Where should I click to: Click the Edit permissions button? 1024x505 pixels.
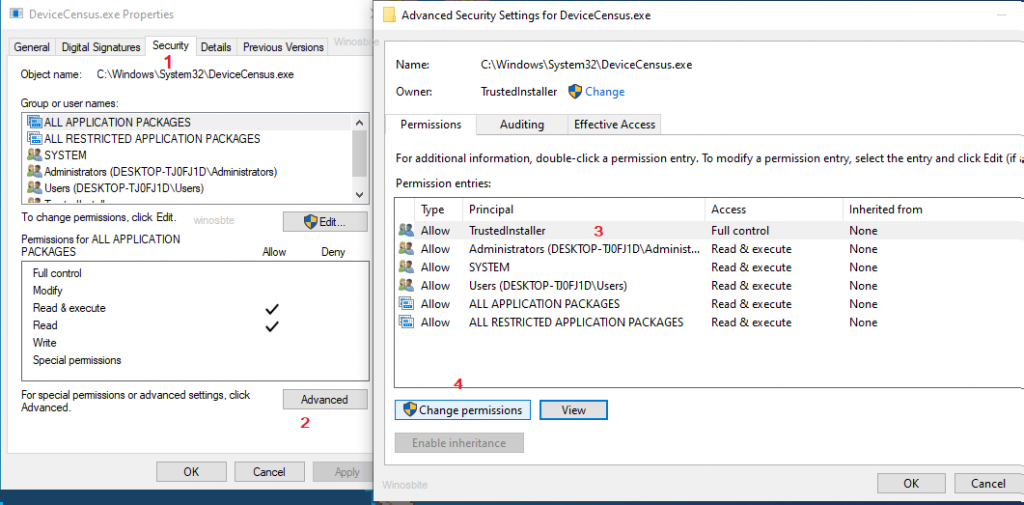click(324, 222)
